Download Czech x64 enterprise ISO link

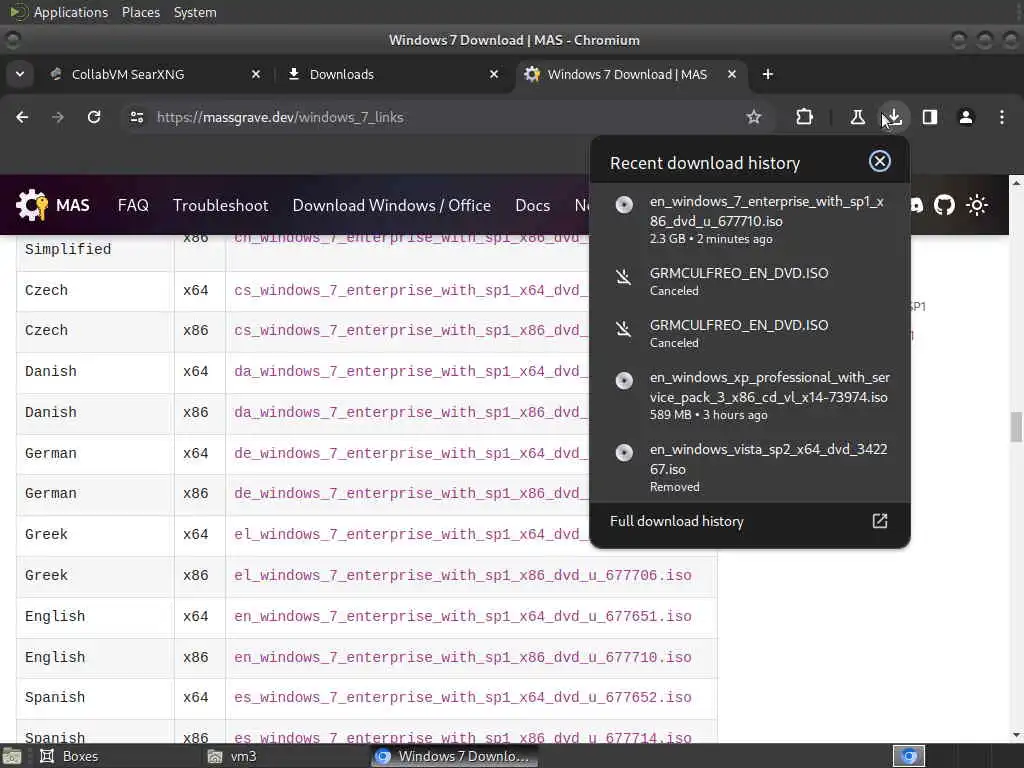(x=411, y=290)
